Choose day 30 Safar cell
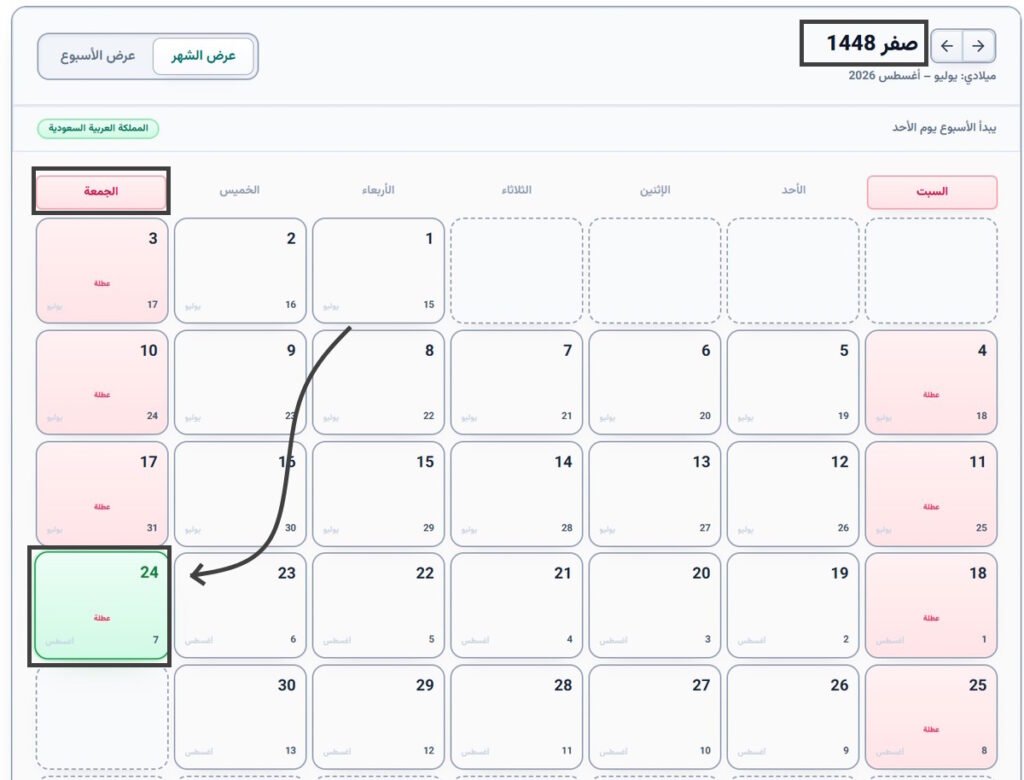This screenshot has width=1024, height=780. pyautogui.click(x=240, y=717)
